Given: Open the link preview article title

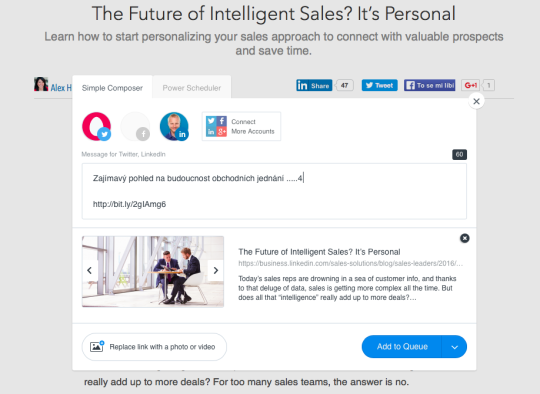Looking at the screenshot, I should [x=319, y=252].
